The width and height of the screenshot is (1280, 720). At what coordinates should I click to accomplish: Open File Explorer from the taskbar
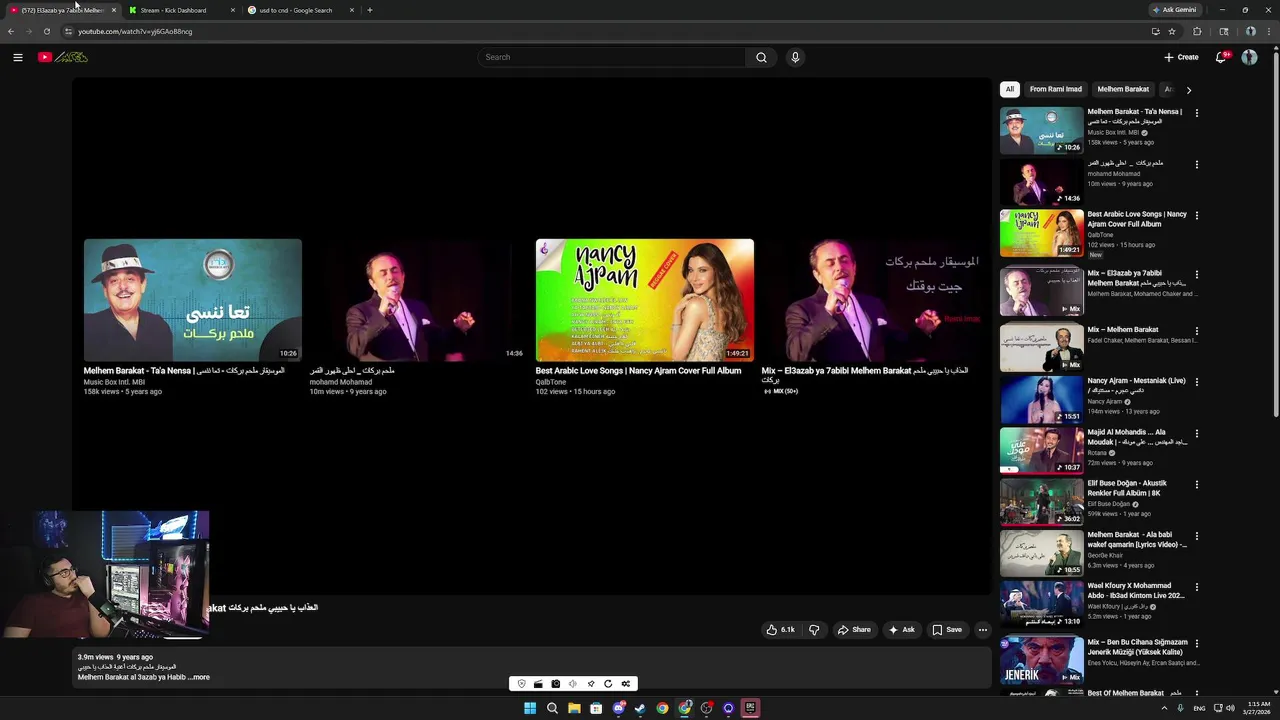[574, 708]
